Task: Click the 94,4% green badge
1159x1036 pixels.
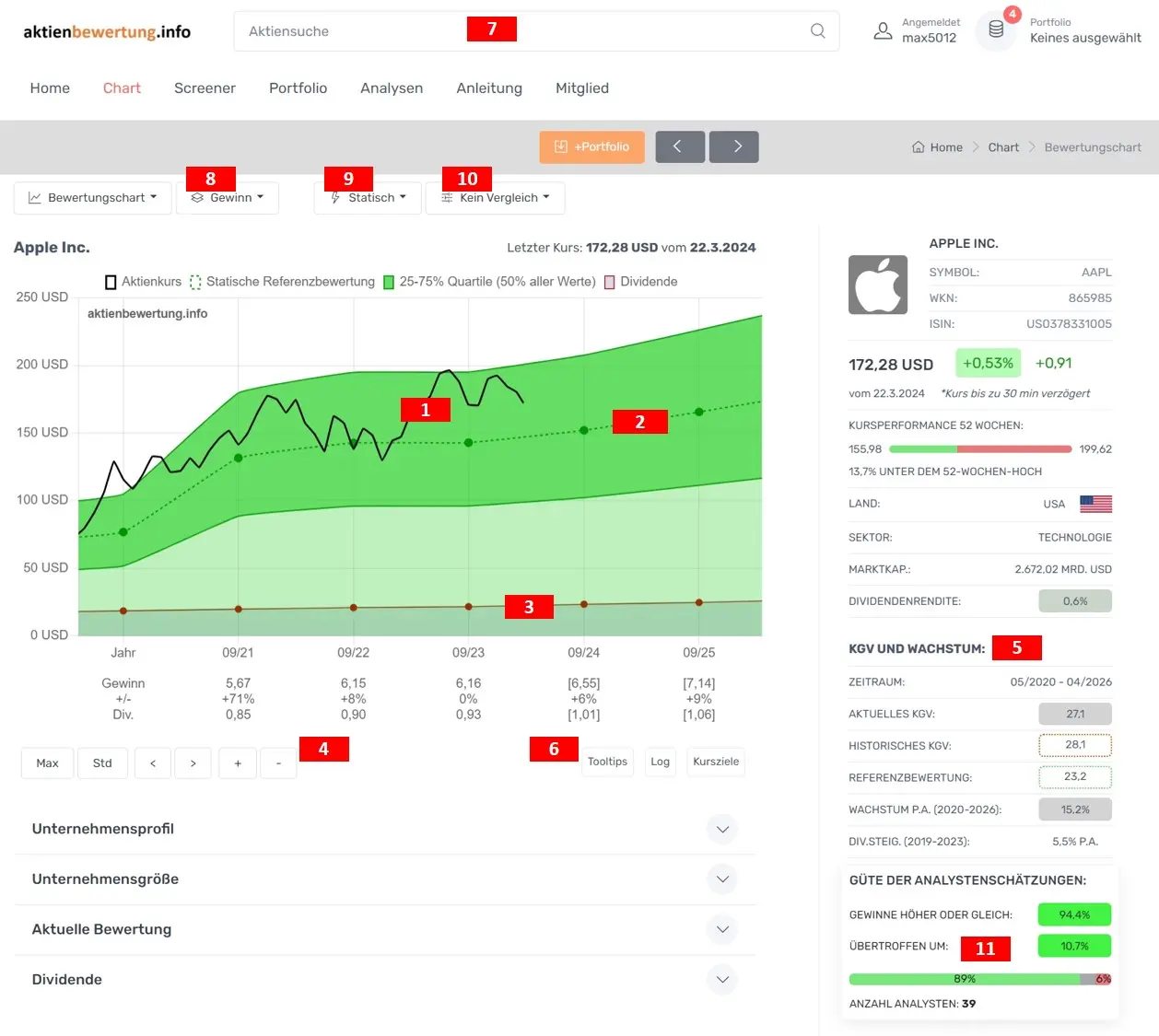Action: 1074,914
